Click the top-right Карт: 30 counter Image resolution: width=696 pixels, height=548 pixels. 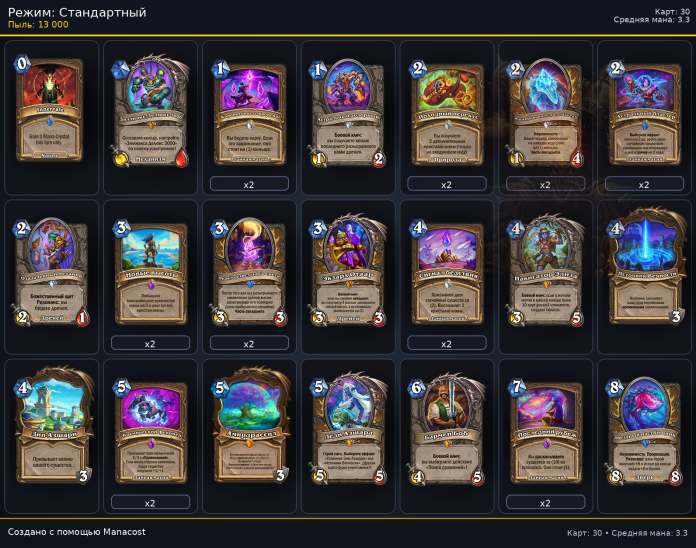point(672,12)
